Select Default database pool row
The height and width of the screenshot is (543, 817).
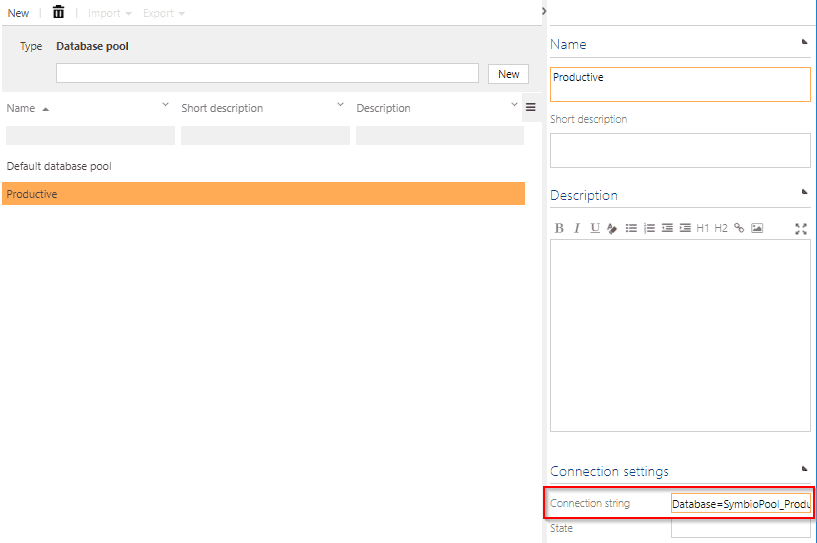point(59,166)
